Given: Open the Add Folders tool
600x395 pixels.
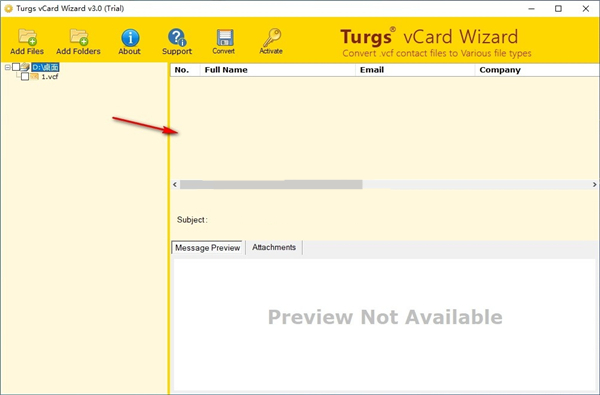Looking at the screenshot, I should coord(78,41).
